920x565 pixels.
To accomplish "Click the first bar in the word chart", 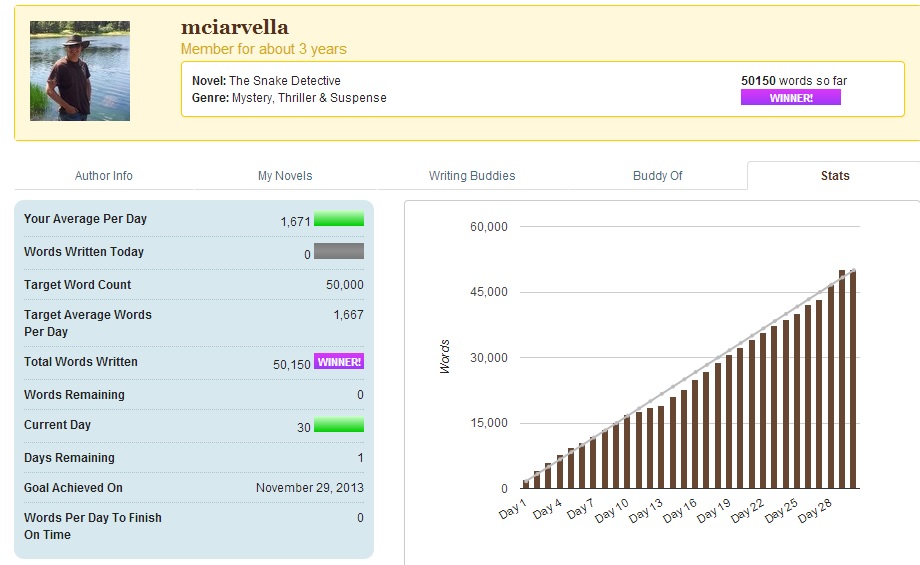I will (x=526, y=484).
